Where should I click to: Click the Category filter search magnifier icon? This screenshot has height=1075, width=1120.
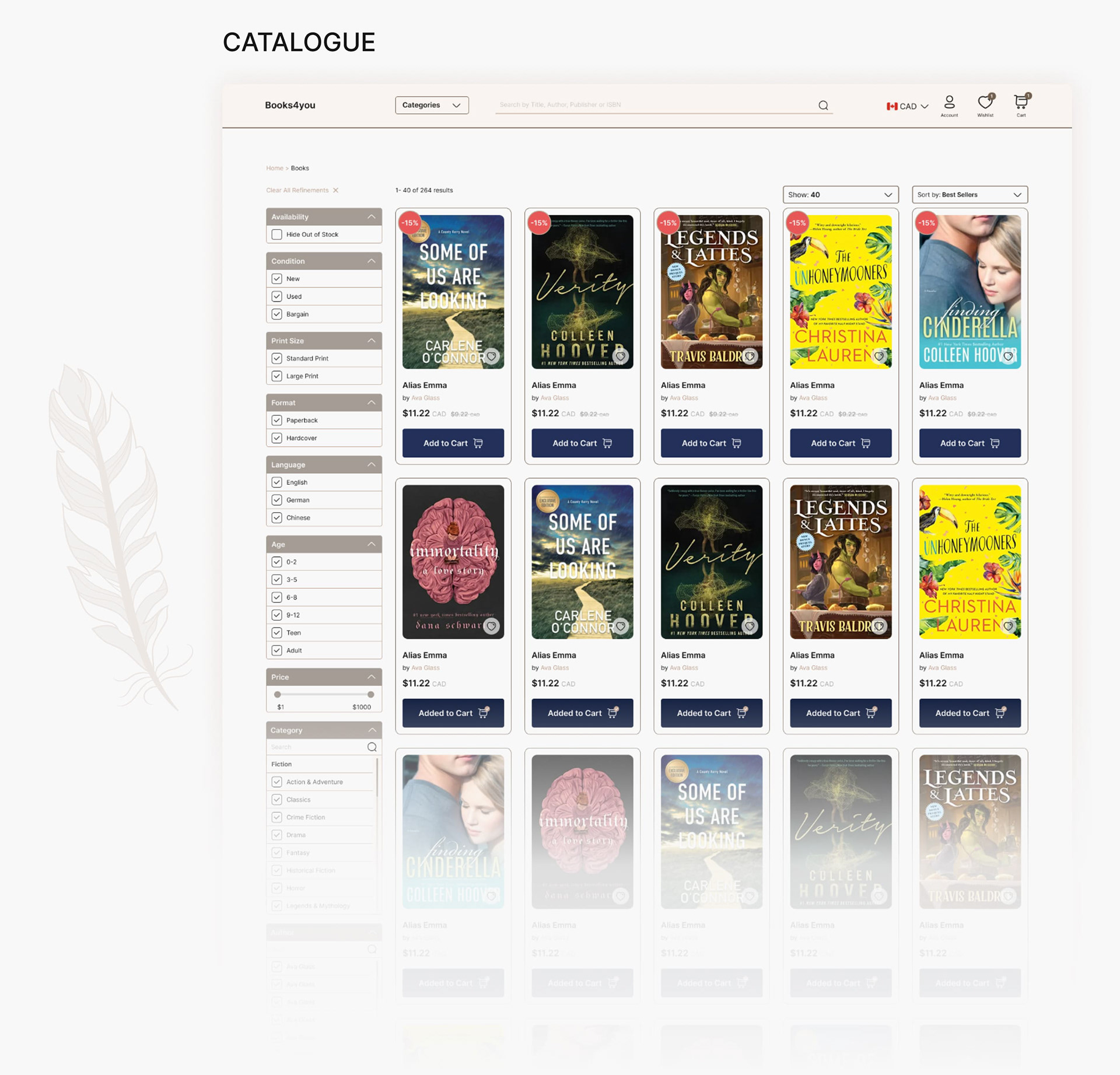pyautogui.click(x=372, y=747)
